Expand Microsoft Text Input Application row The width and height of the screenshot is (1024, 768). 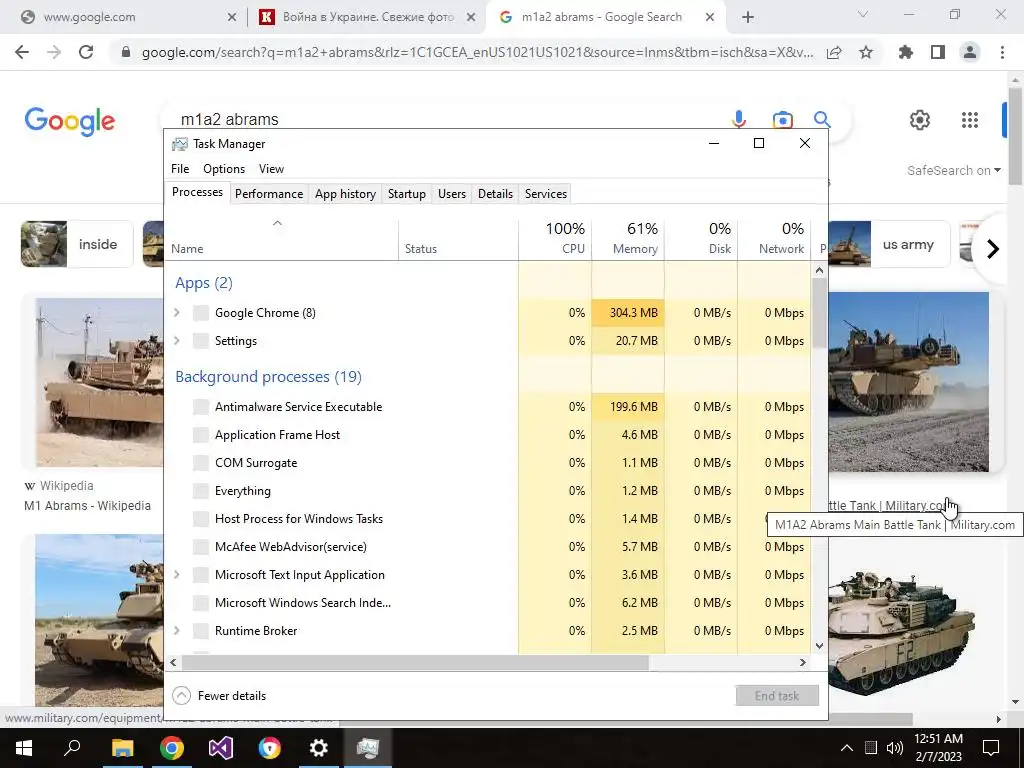pos(176,575)
